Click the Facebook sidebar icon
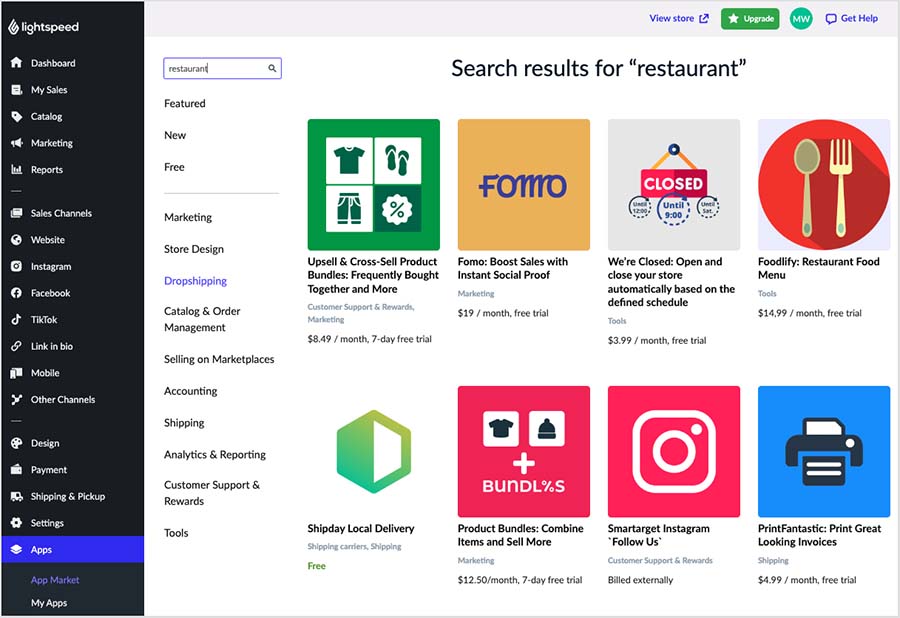900x618 pixels. (x=16, y=293)
